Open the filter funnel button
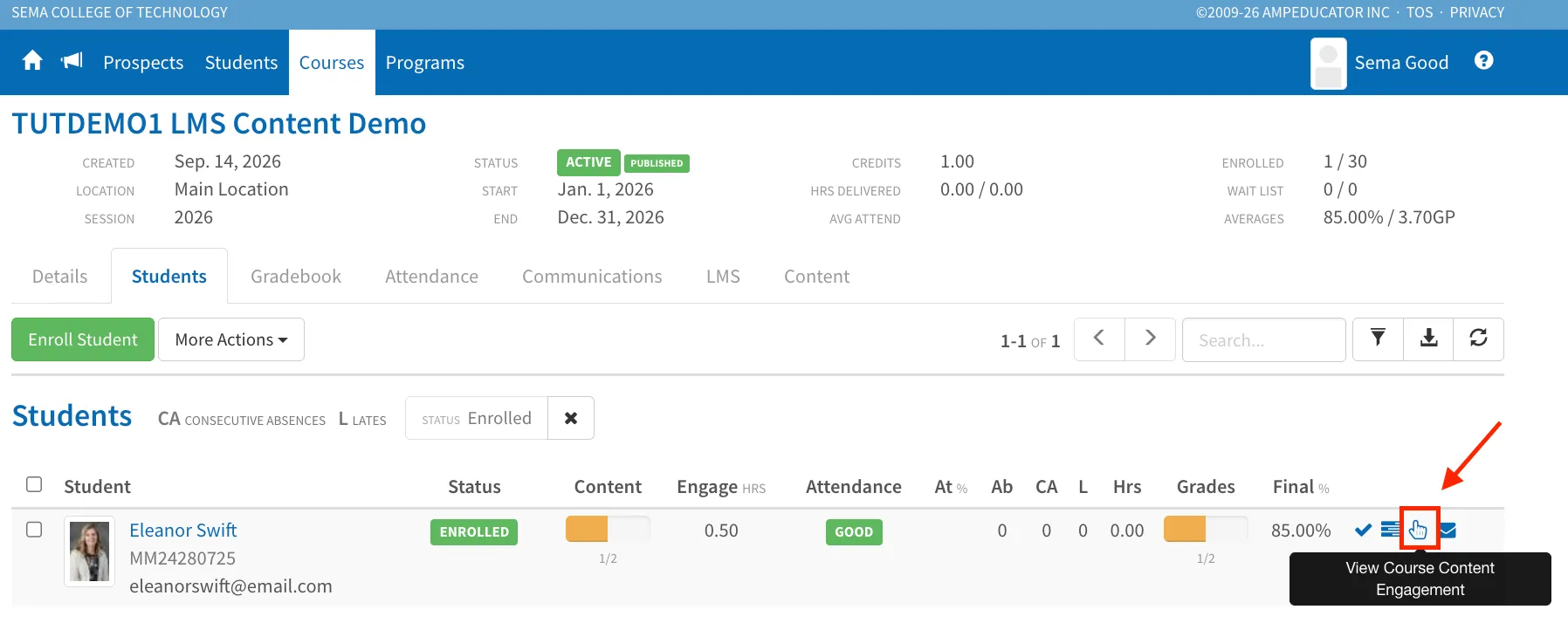 click(1378, 339)
